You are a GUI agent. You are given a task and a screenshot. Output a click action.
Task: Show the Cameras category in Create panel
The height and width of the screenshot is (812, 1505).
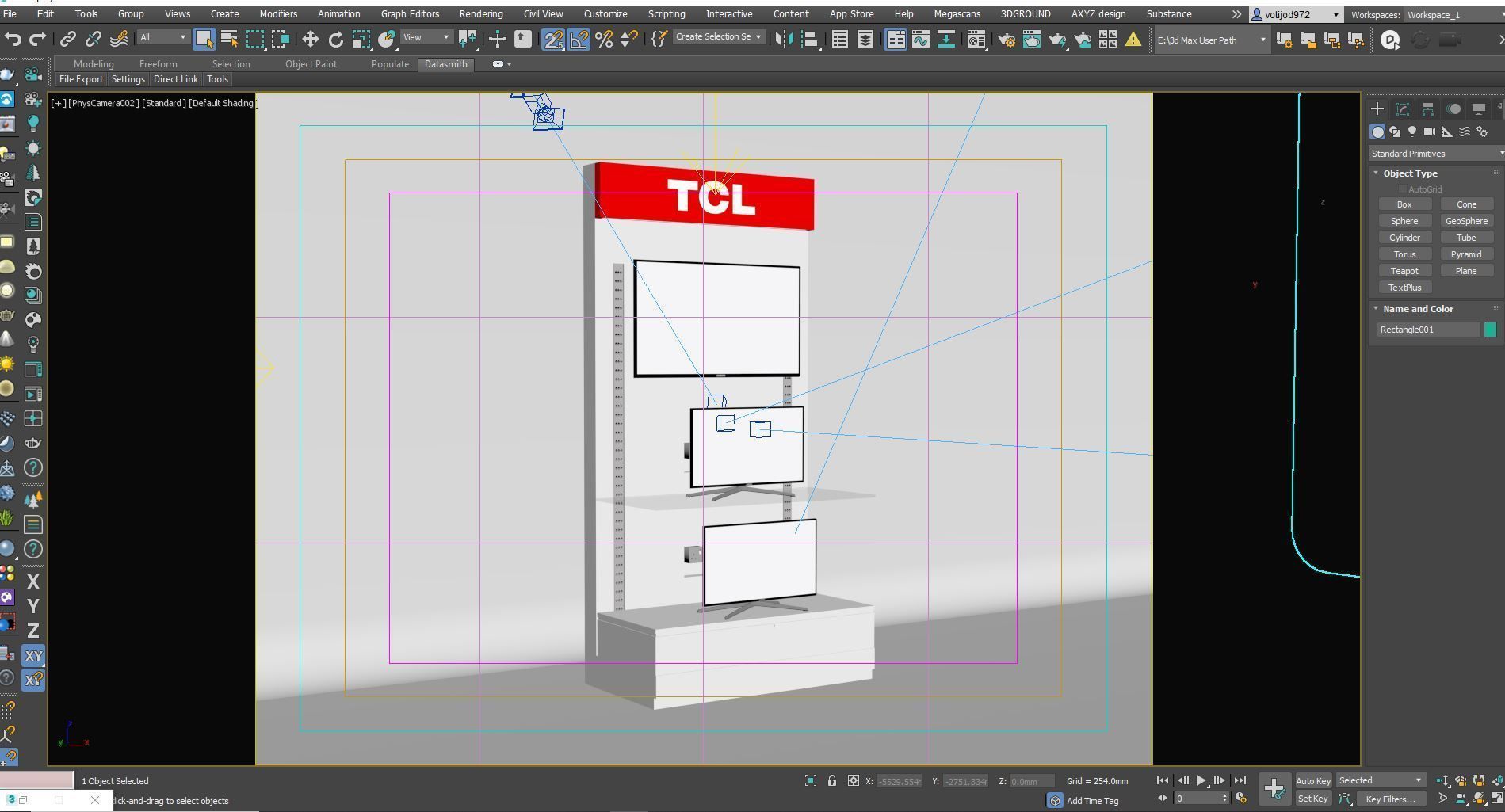(x=1429, y=132)
